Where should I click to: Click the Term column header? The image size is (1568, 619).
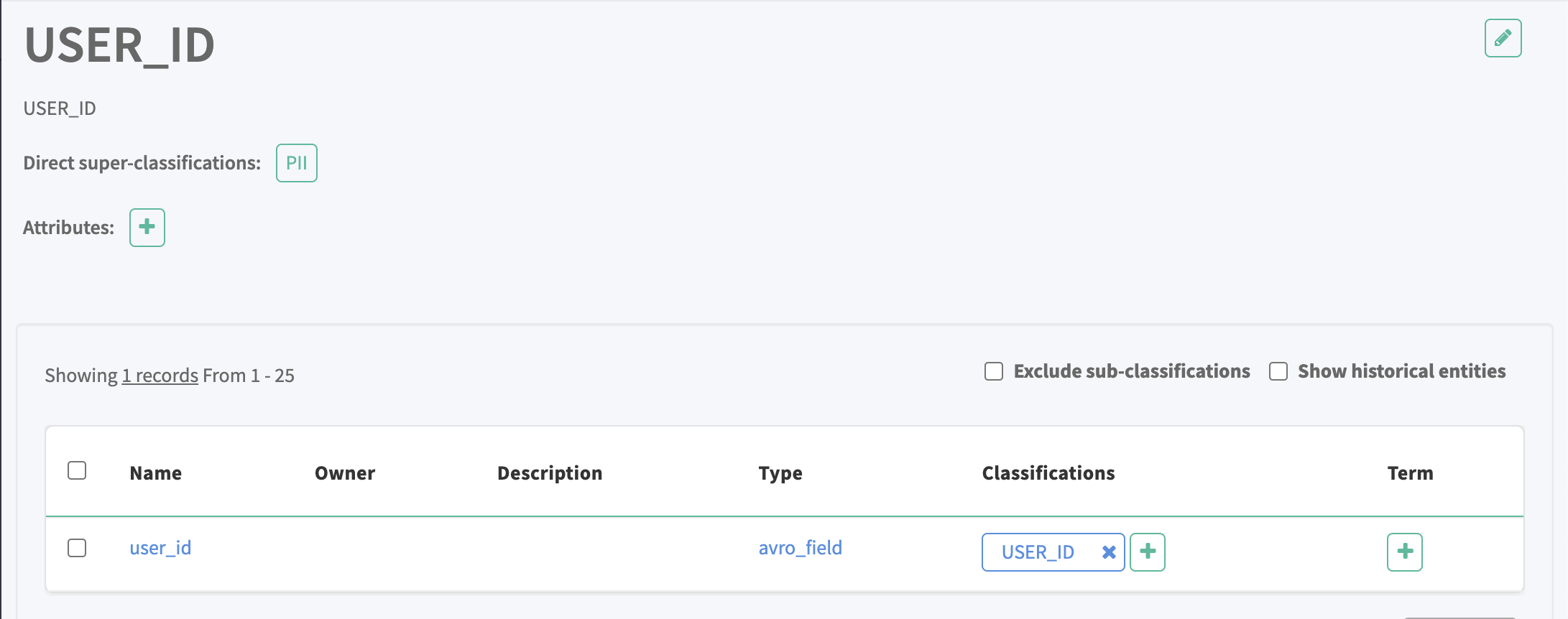tap(1410, 473)
